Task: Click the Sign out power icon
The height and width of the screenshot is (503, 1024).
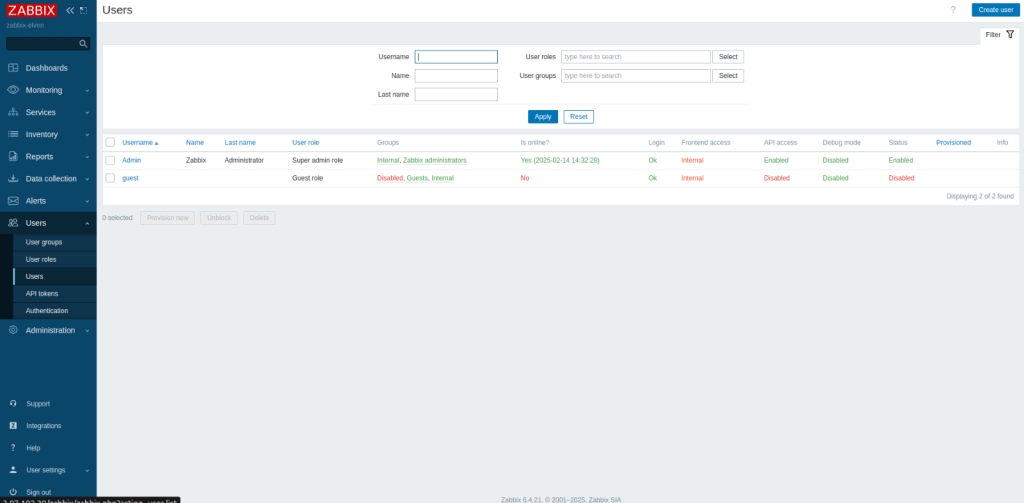Action: (12, 492)
